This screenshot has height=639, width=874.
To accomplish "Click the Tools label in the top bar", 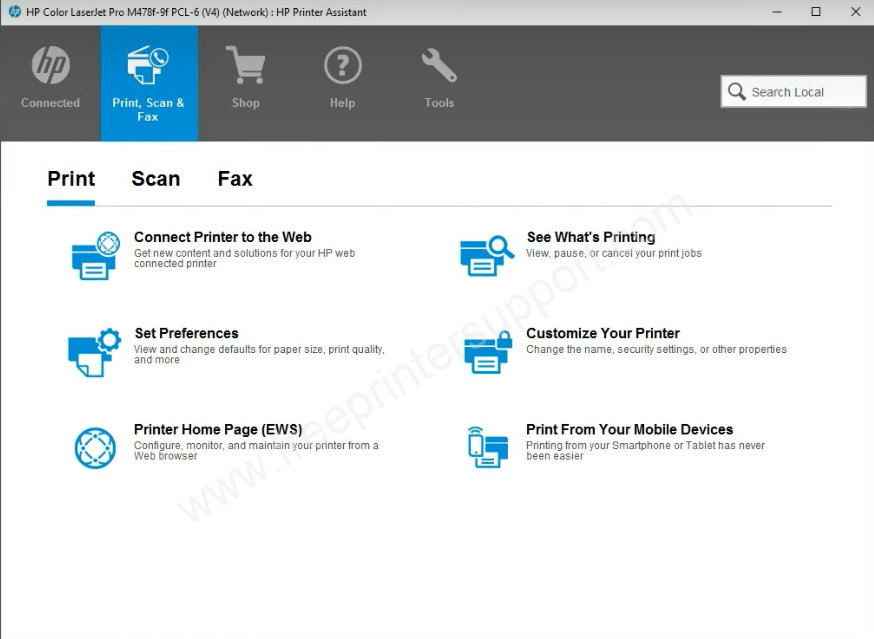I will click(439, 103).
